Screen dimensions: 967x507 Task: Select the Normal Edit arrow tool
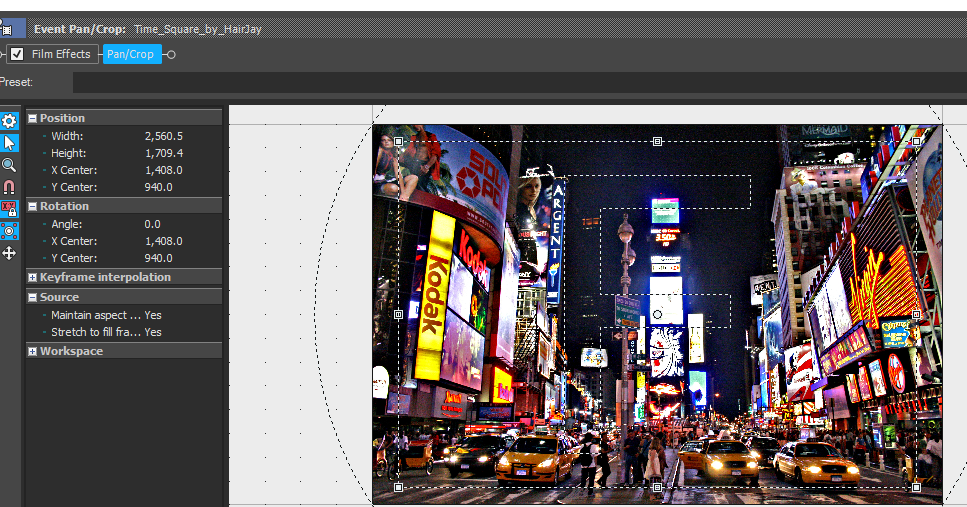[x=9, y=143]
